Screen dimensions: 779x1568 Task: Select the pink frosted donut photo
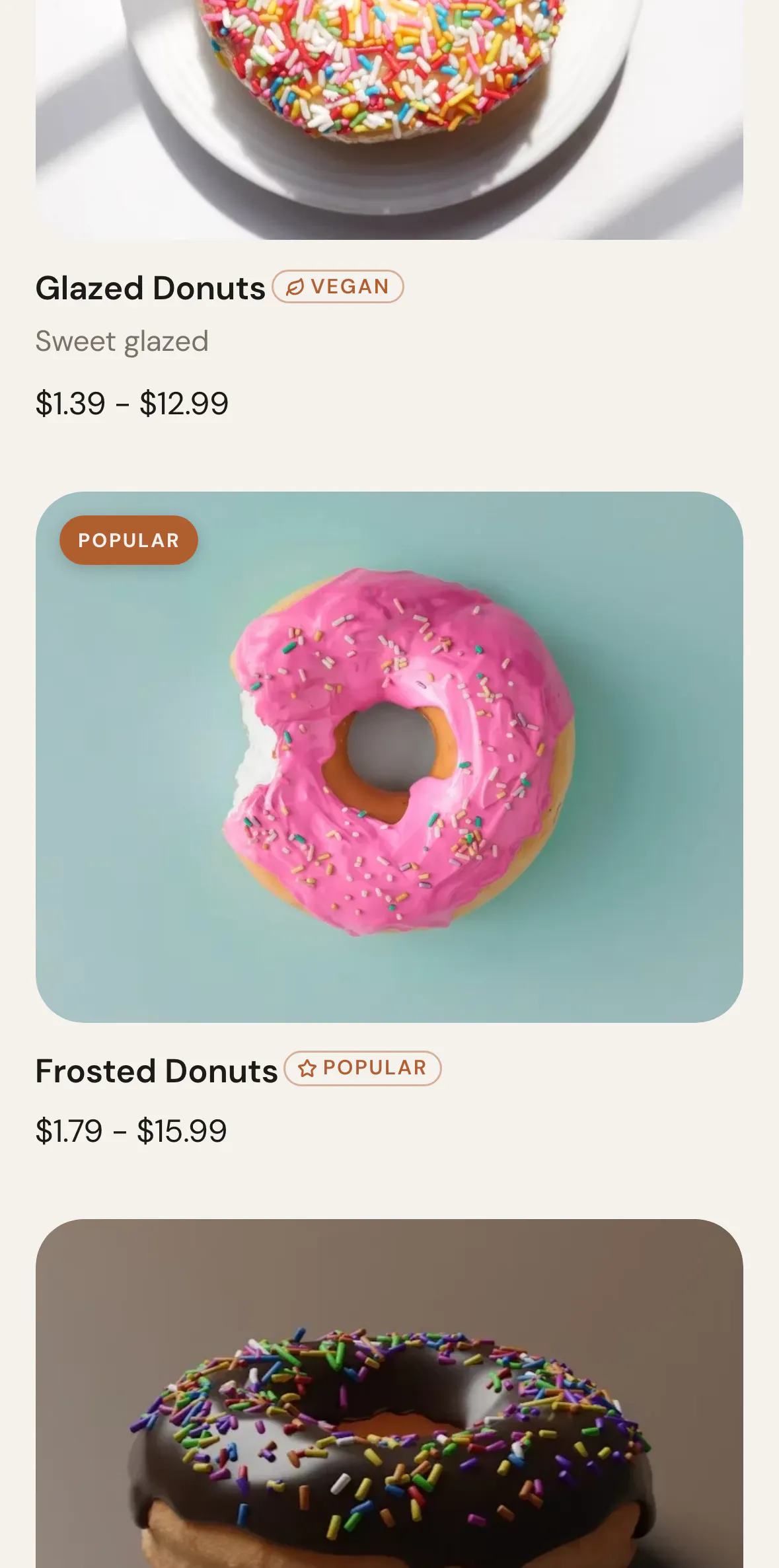coord(389,757)
